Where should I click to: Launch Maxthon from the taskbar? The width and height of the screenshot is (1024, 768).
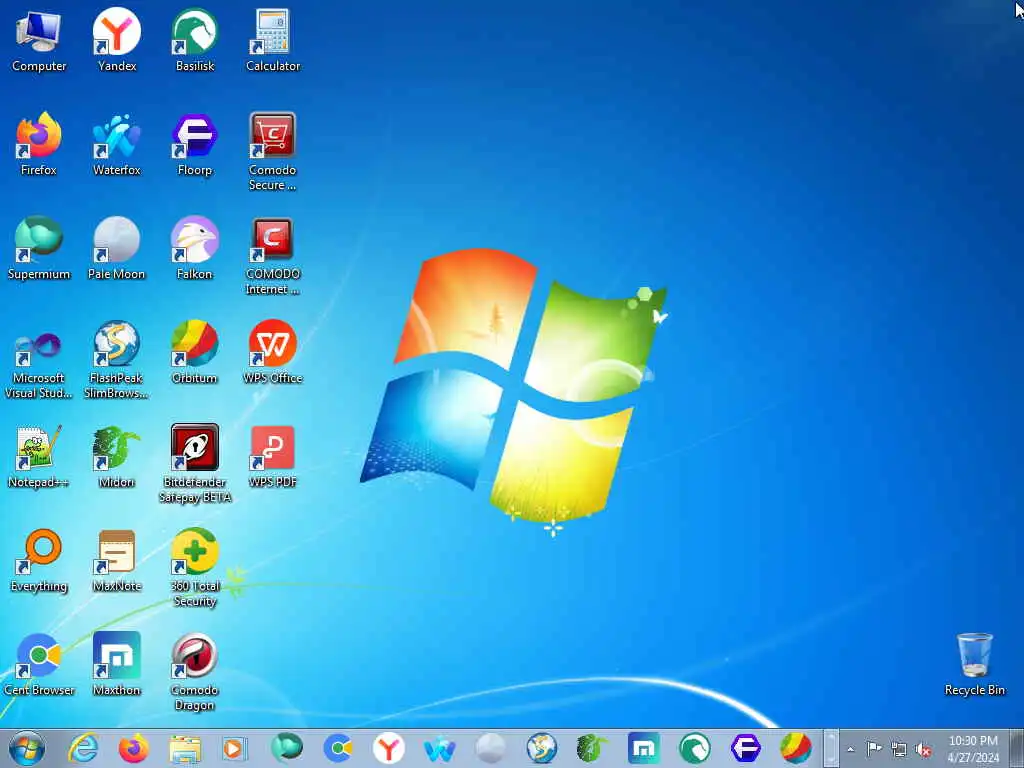point(643,748)
